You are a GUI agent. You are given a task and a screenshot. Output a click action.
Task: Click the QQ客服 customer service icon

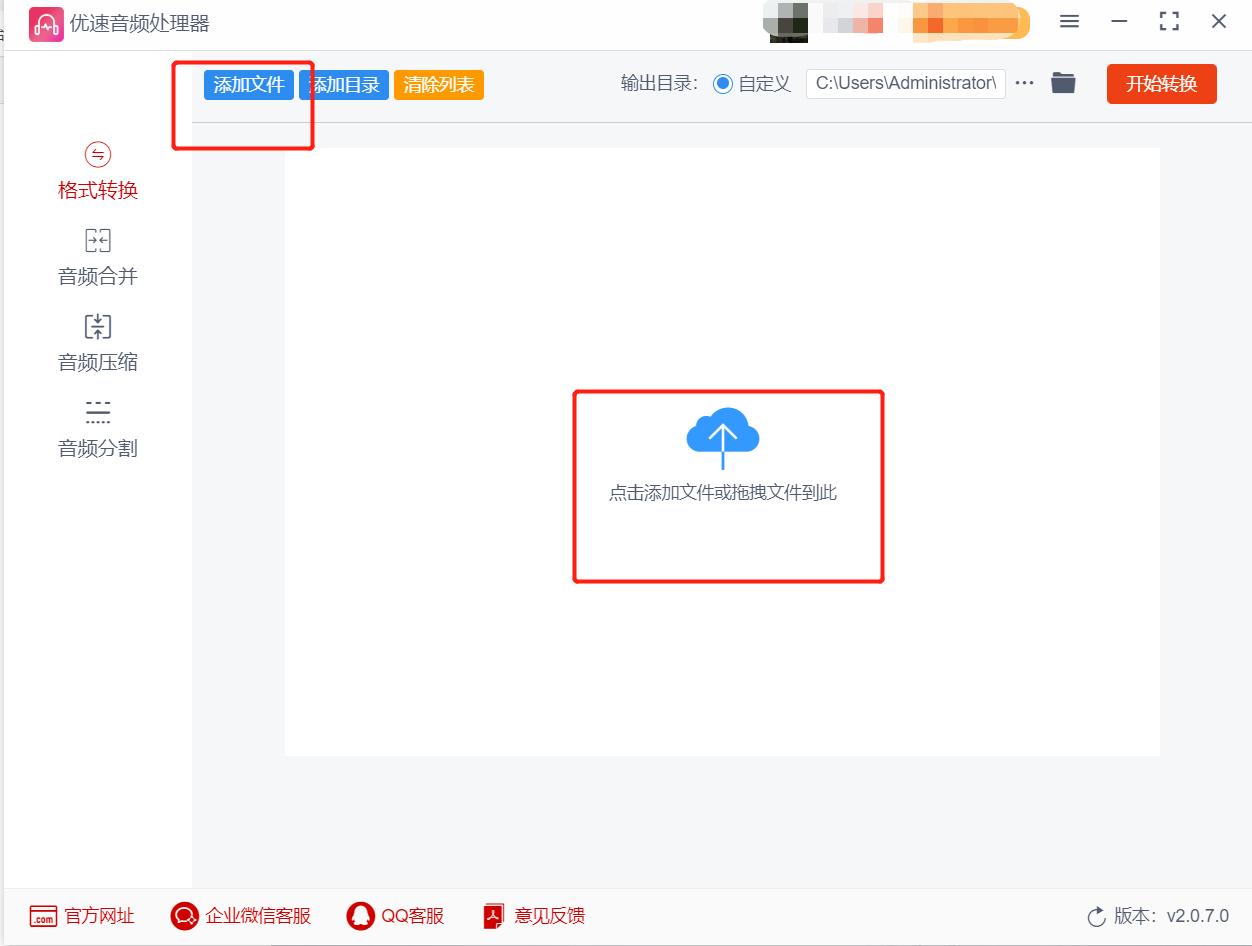pyautogui.click(x=360, y=915)
